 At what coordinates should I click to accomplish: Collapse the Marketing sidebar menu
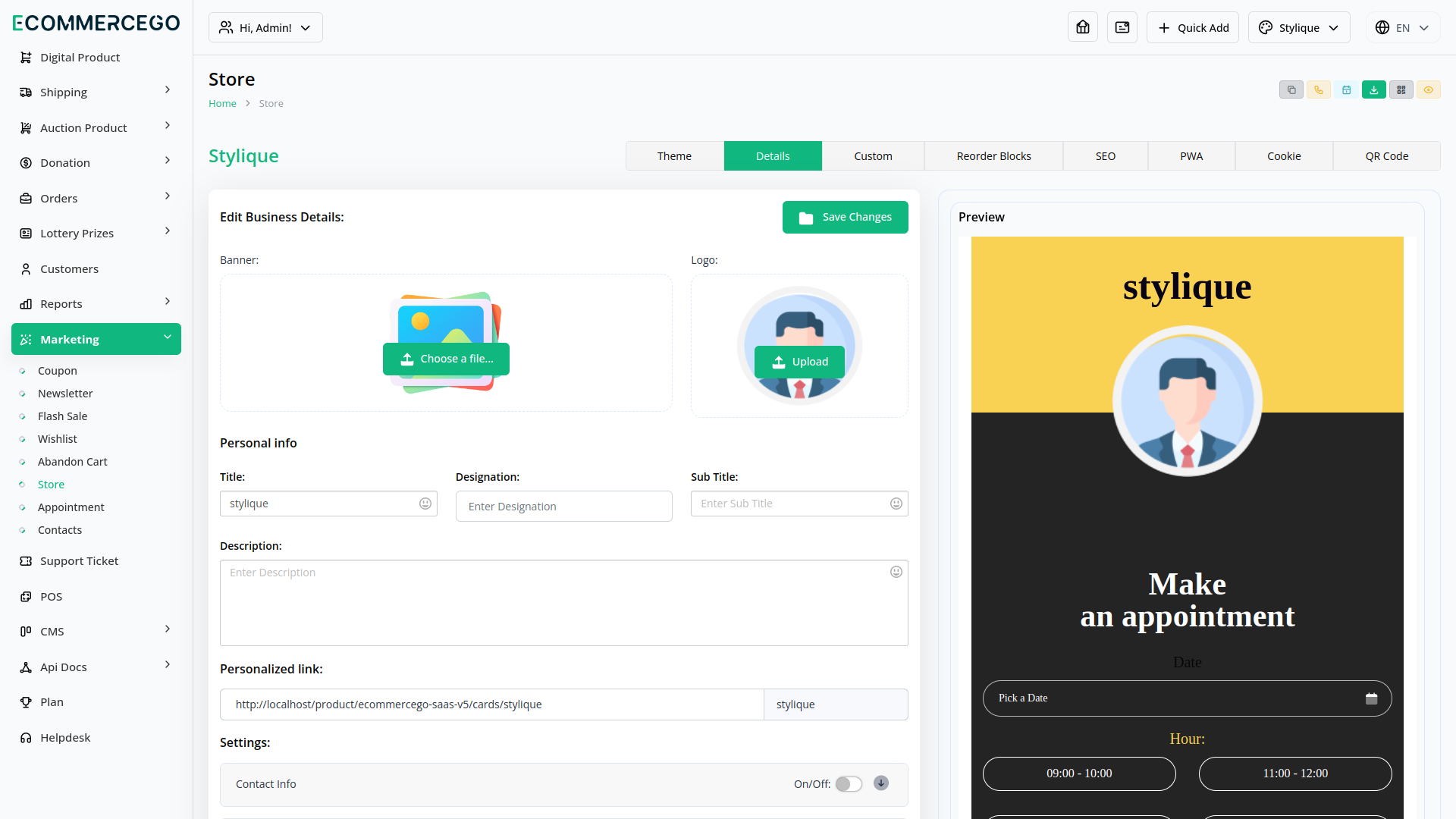96,339
